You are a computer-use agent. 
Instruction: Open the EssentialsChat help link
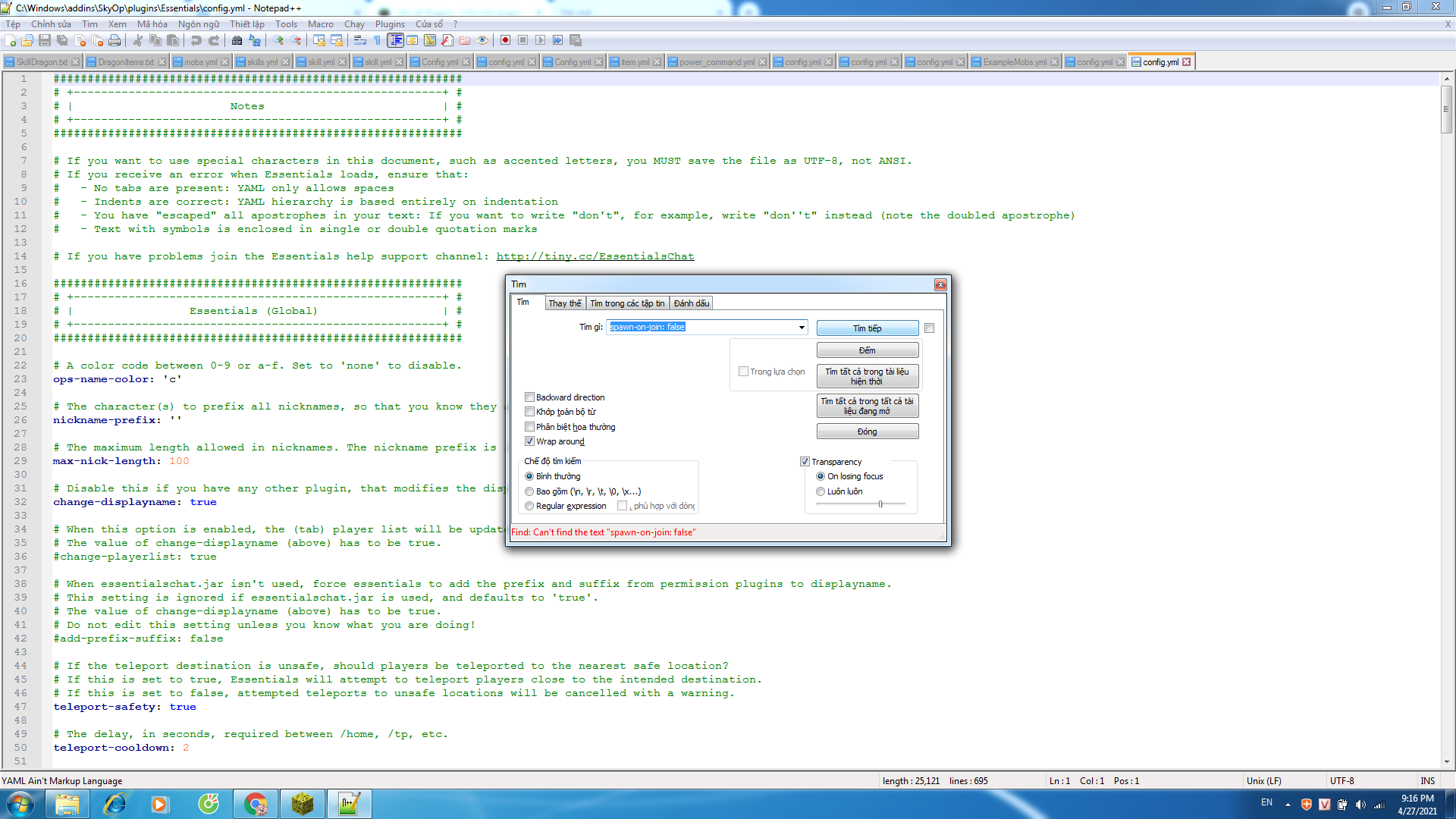595,256
